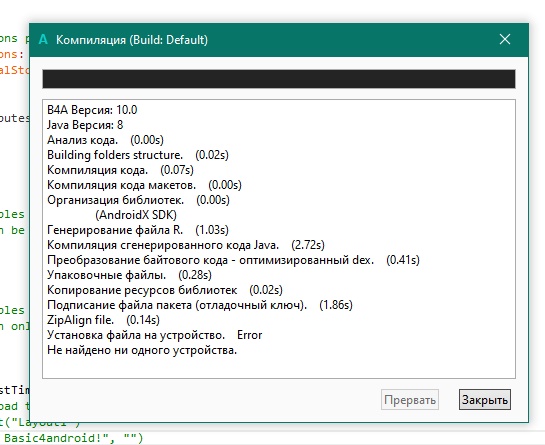Click the (AndroidX SDK) log line

click(x=136, y=215)
